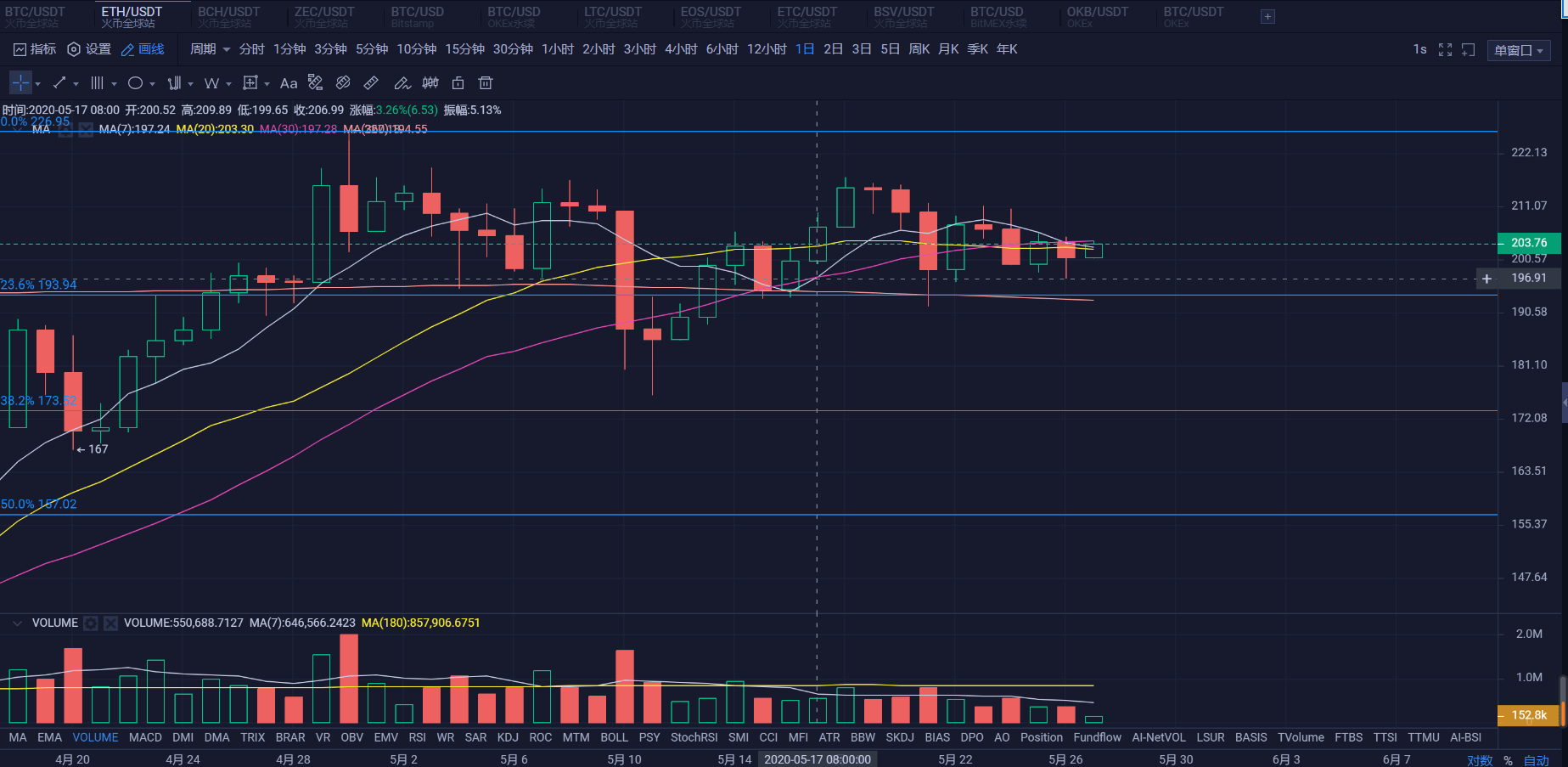Remove VOLUME indicator with X icon
This screenshot has height=767, width=1568.
click(x=110, y=623)
